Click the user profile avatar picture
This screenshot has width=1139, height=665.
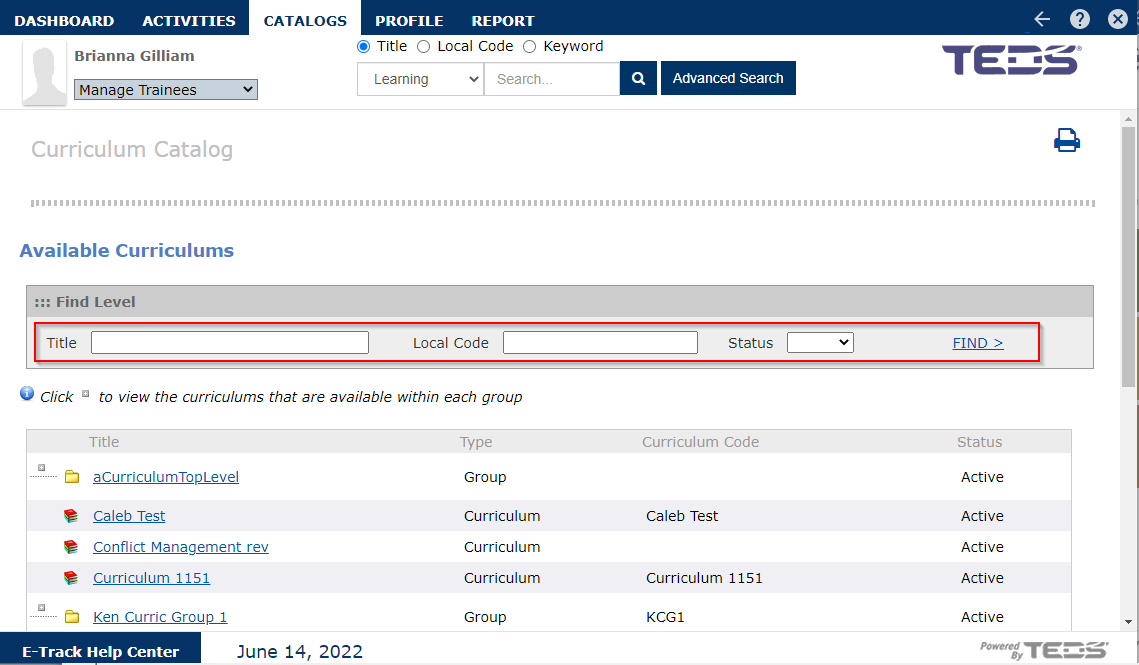tap(45, 74)
